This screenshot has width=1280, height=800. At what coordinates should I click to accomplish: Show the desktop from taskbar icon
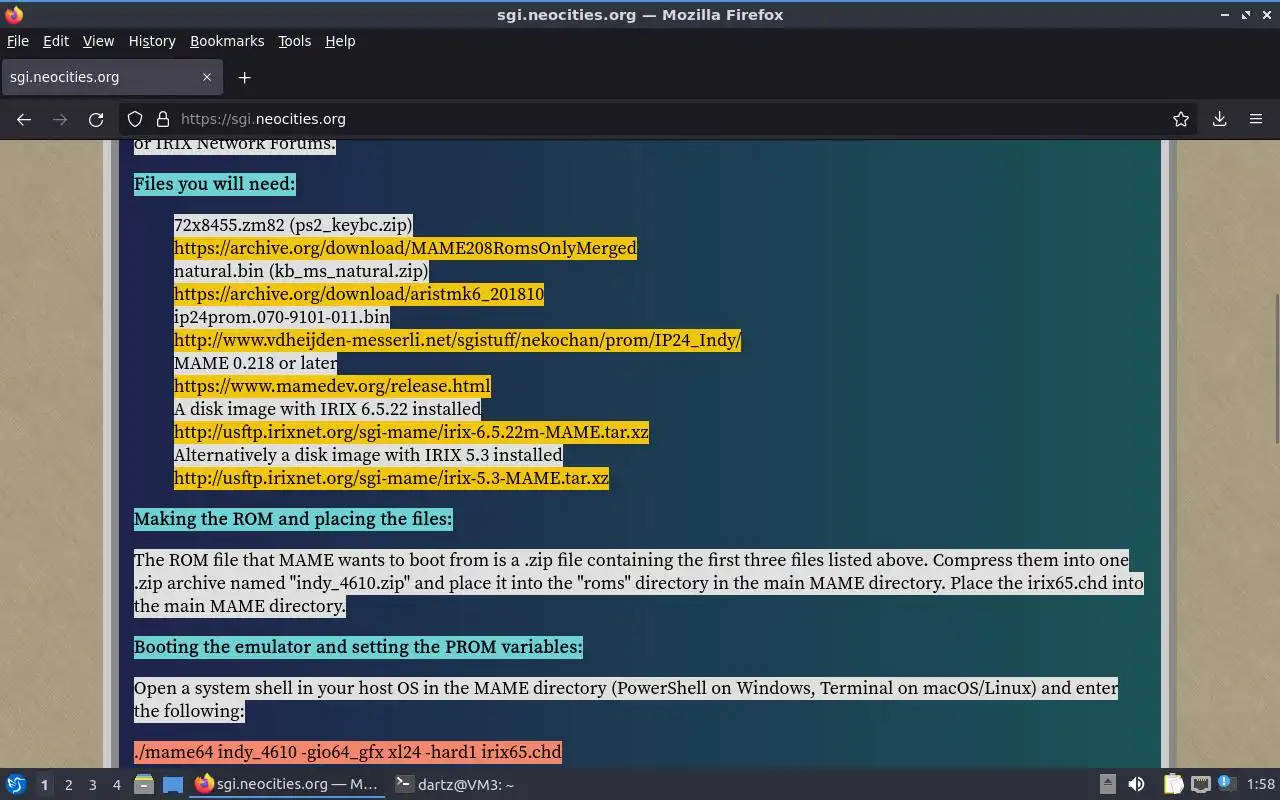pyautogui.click(x=172, y=785)
